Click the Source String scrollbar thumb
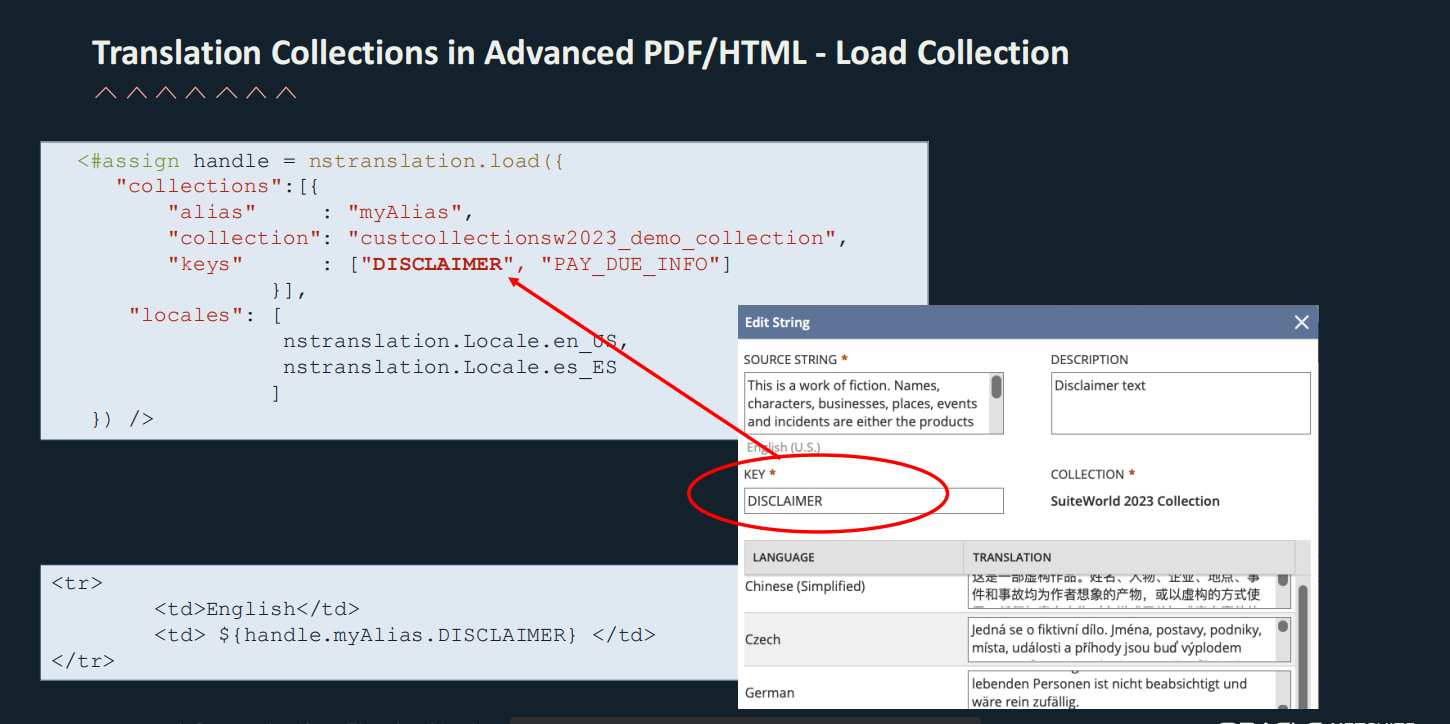Image resolution: width=1450 pixels, height=724 pixels. [996, 387]
